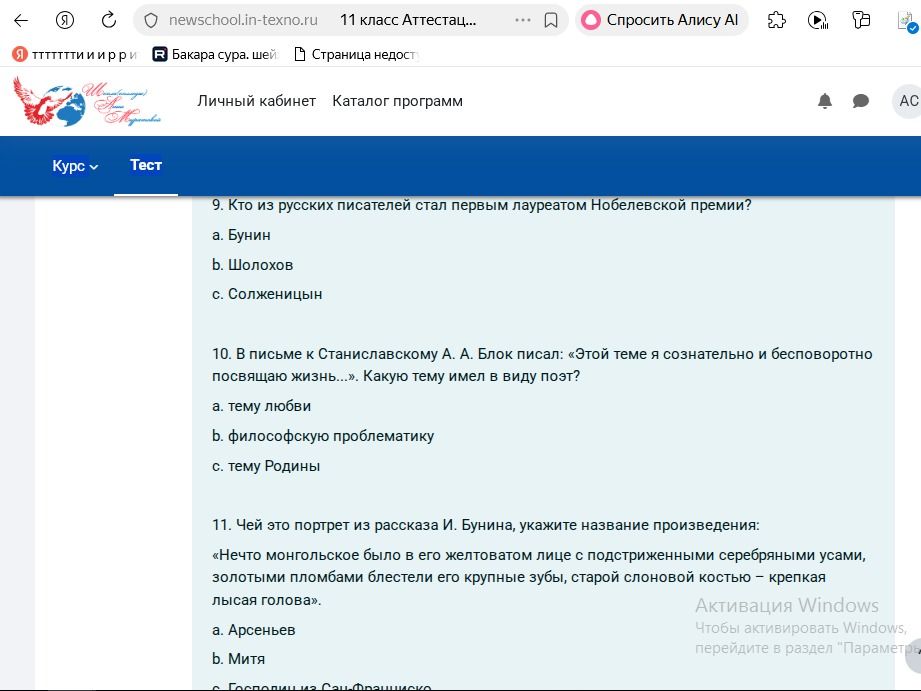Open the Yandex bookmark 'ттттттти и и р р и'

pyautogui.click(x=75, y=55)
